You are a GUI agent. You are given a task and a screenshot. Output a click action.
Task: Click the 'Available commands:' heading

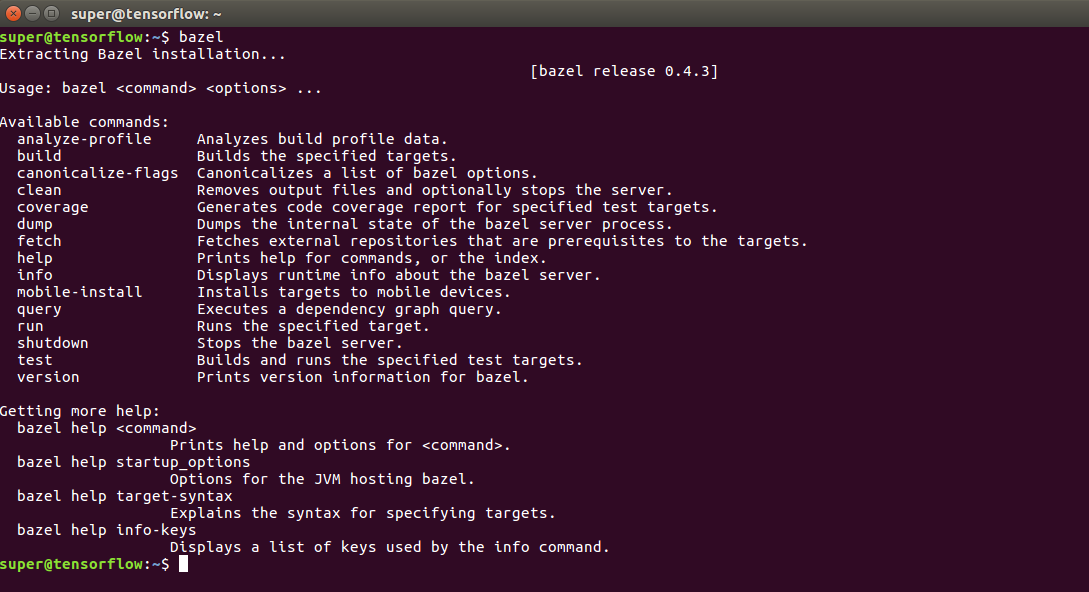tap(84, 122)
